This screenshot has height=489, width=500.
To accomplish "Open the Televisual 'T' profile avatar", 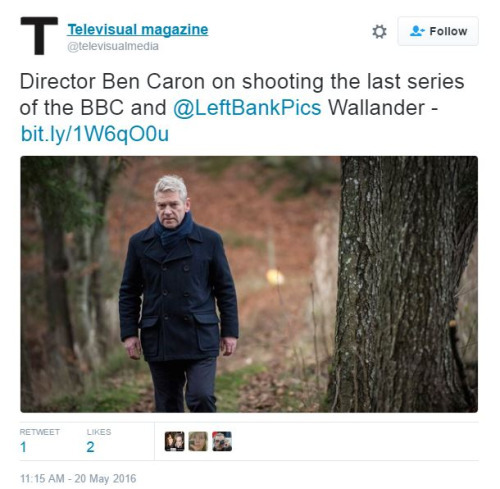I will tap(39, 36).
